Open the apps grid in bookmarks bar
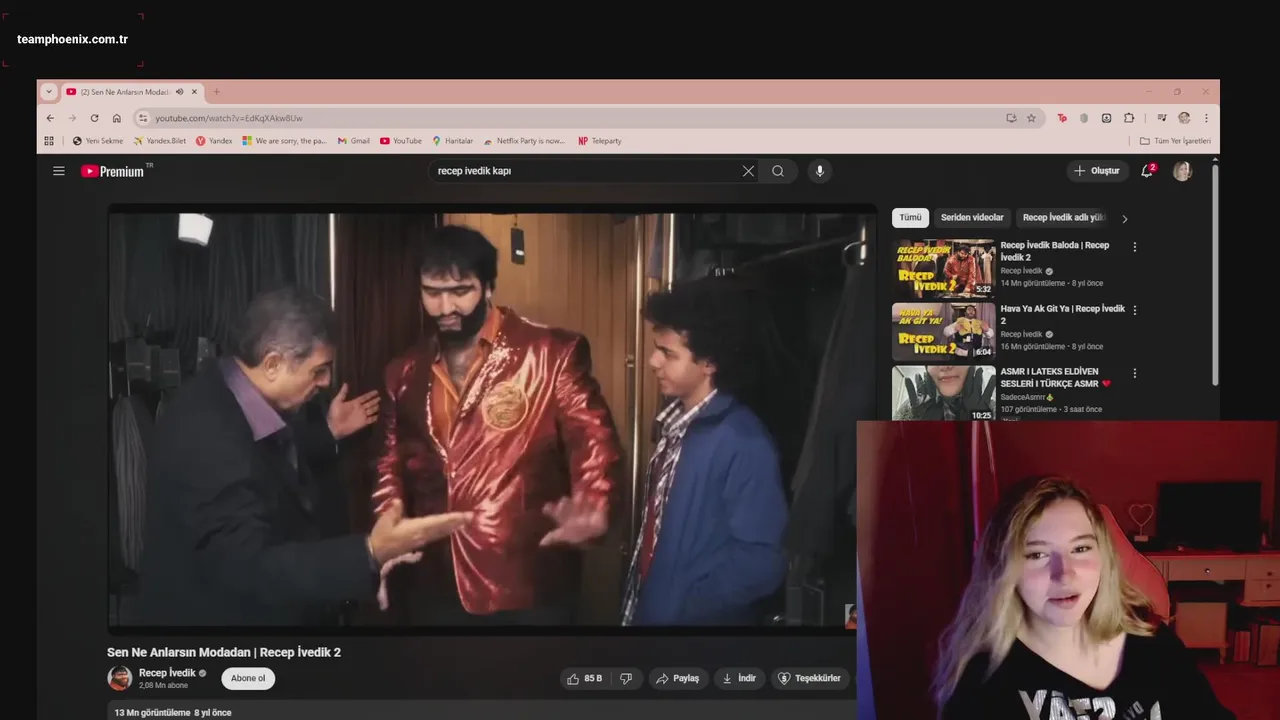1280x720 pixels. [49, 141]
